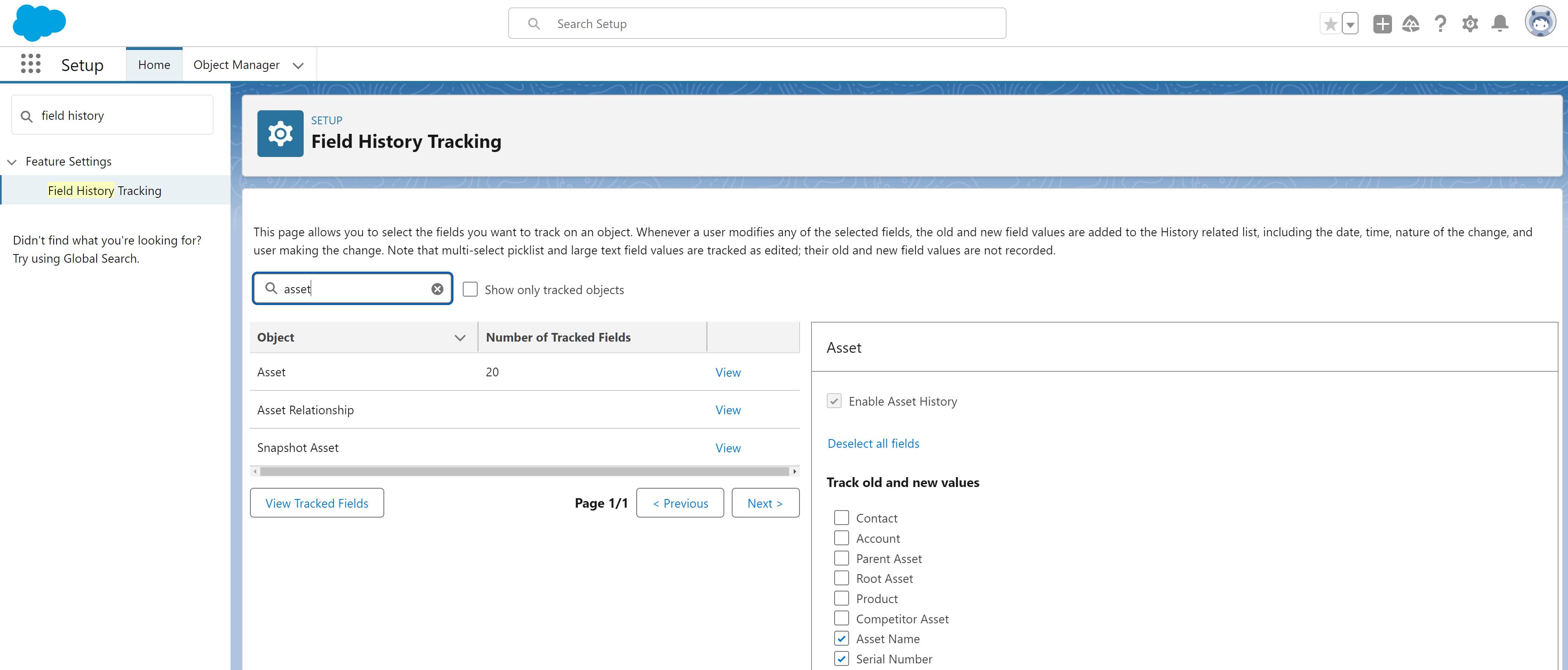Open the help question mark icon
The width and height of the screenshot is (1568, 670).
[1440, 24]
